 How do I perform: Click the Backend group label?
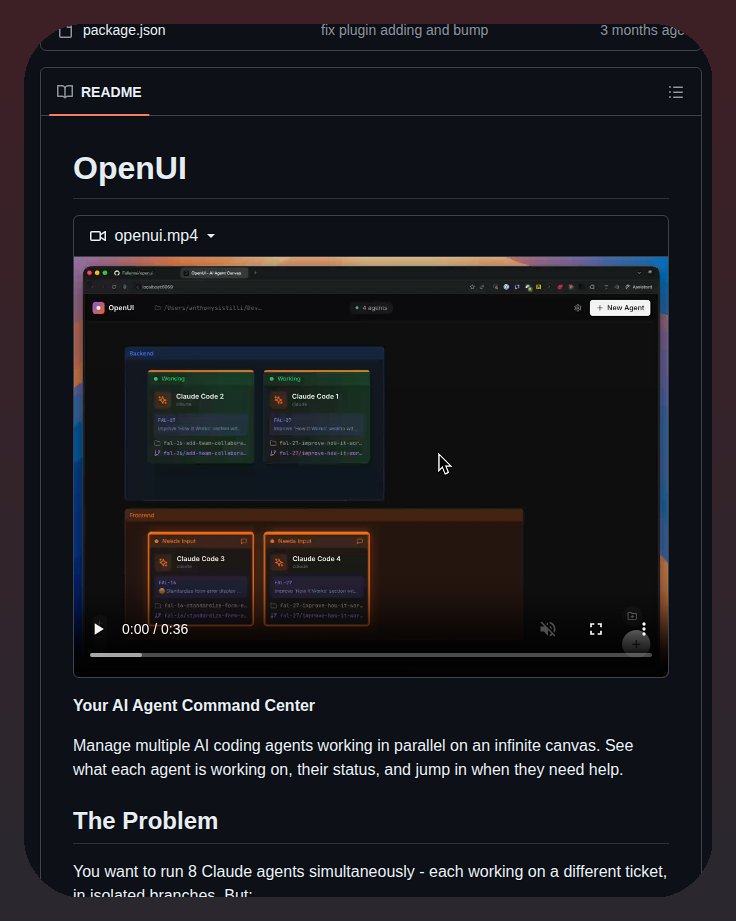141,354
